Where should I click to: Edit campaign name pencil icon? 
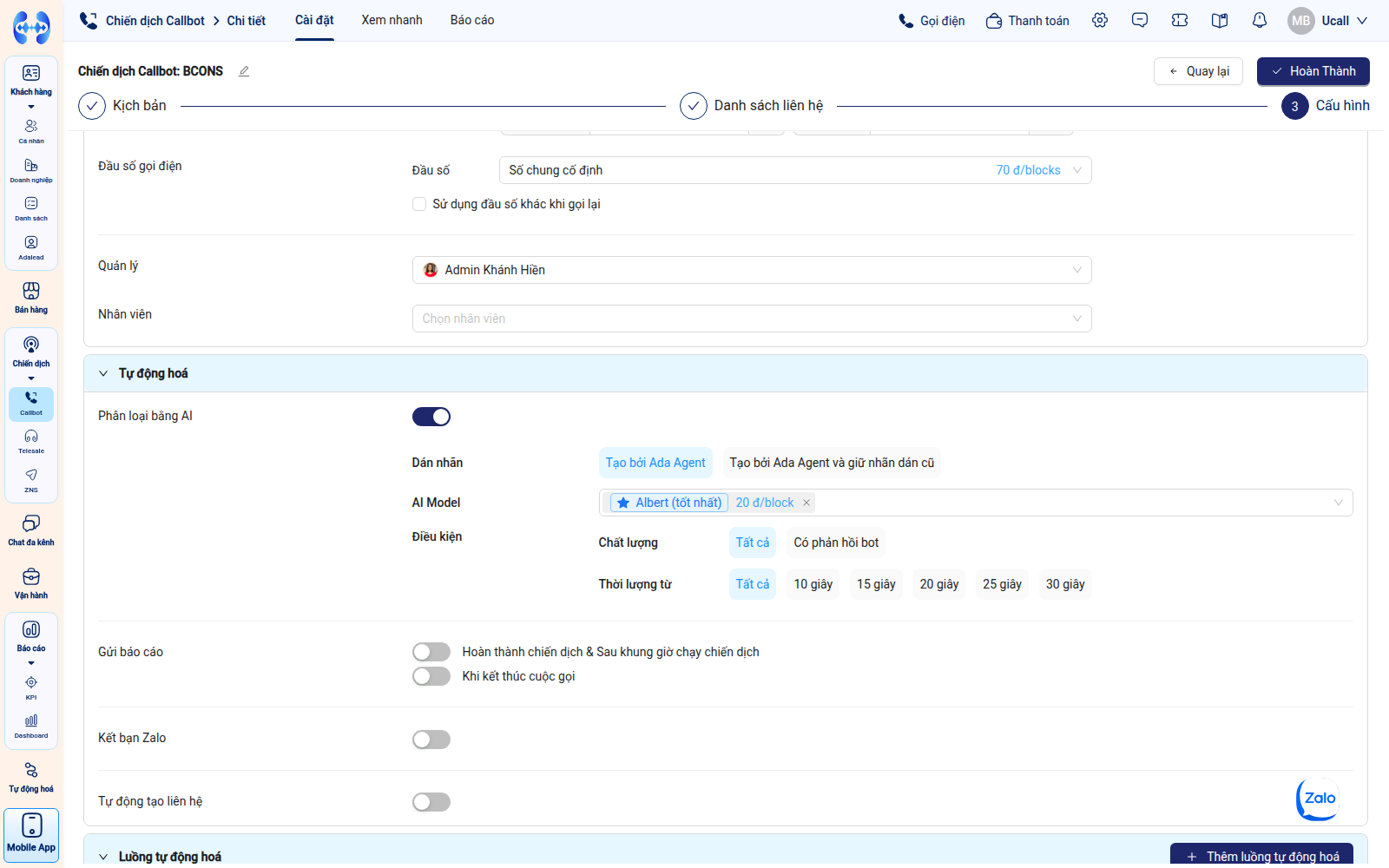[x=244, y=71]
